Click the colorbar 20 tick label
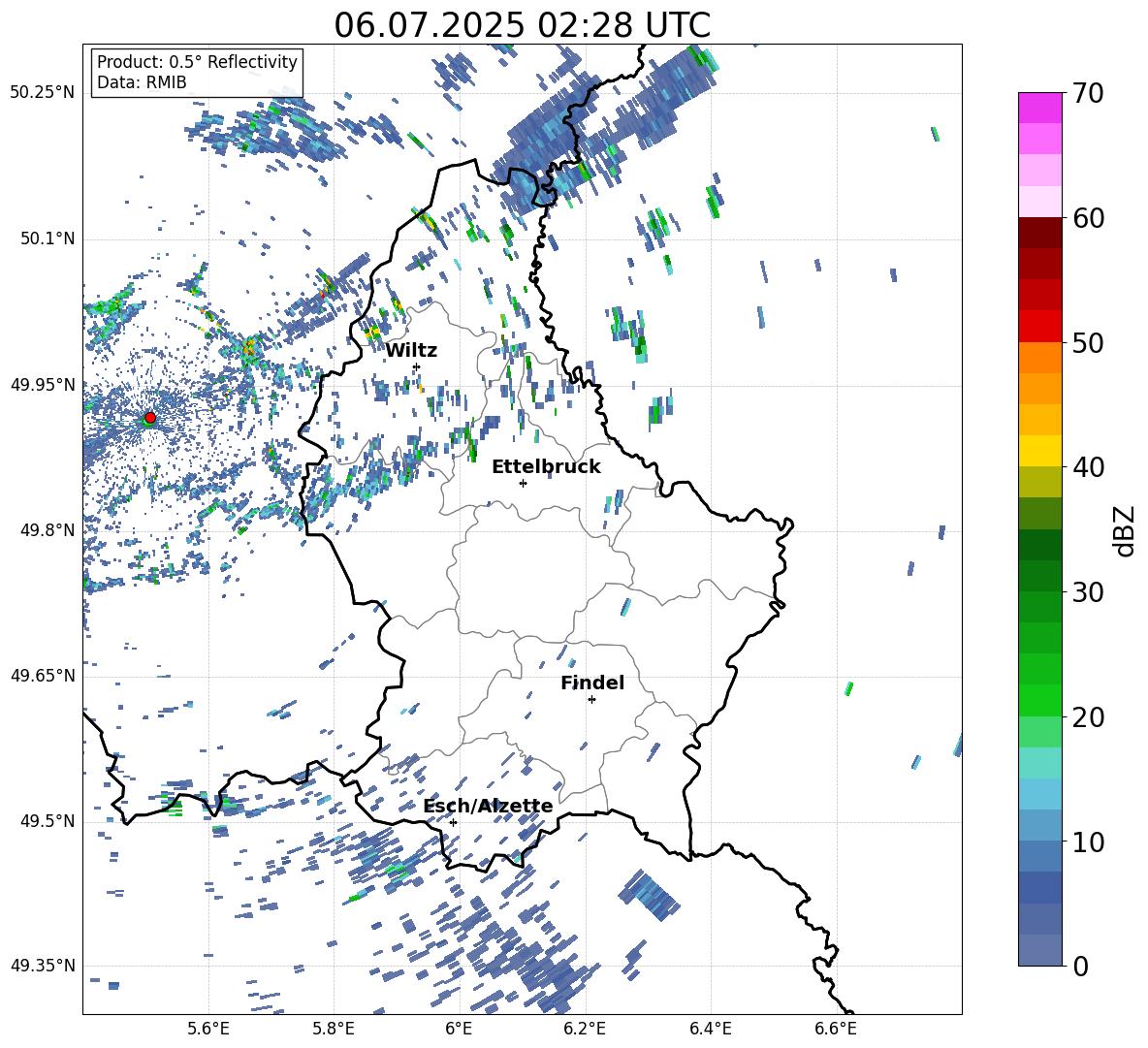1148x1048 pixels. click(x=1088, y=717)
